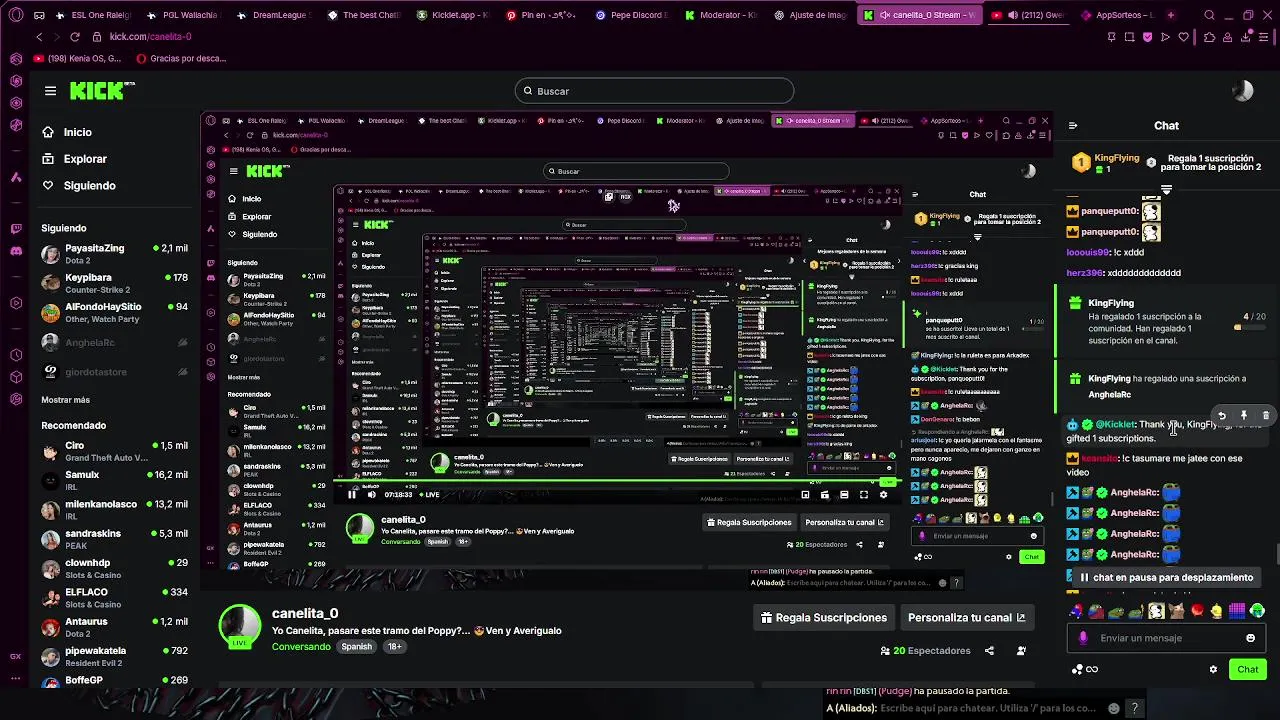Viewport: 1280px width, 720px height.
Task: Open Samulx recommended channel
Action: tap(114, 480)
